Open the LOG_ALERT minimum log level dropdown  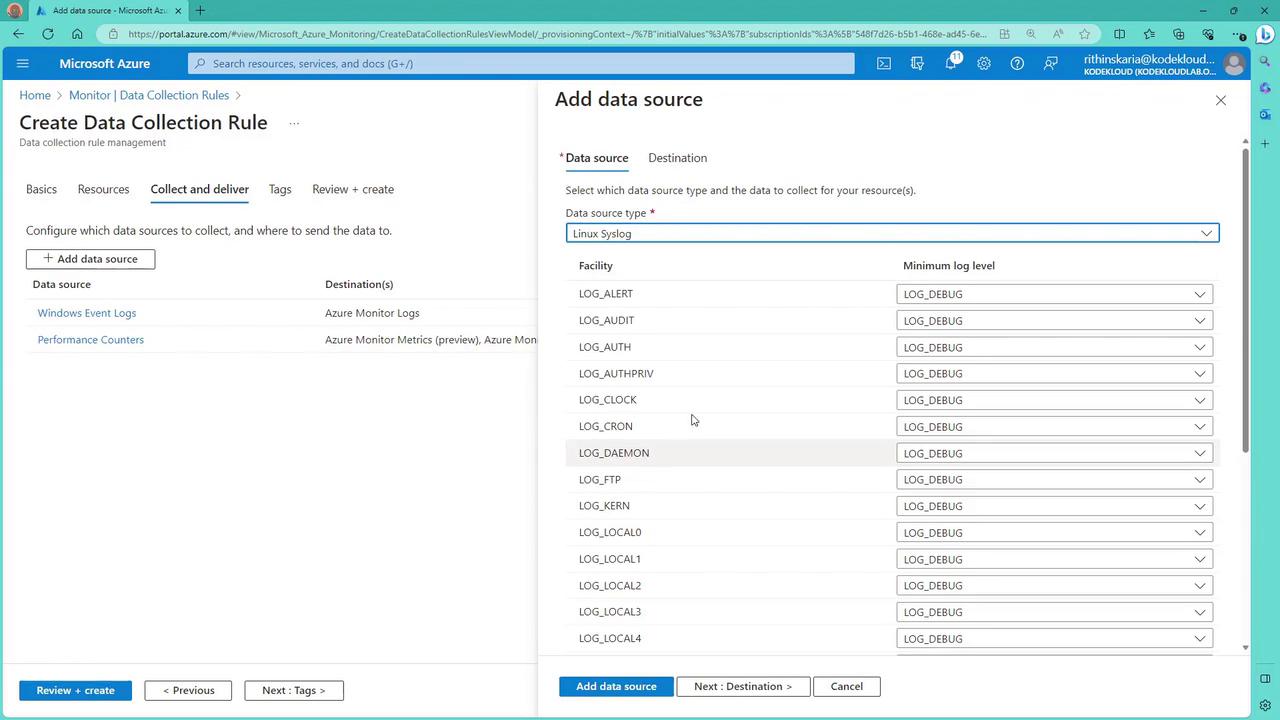(1054, 294)
